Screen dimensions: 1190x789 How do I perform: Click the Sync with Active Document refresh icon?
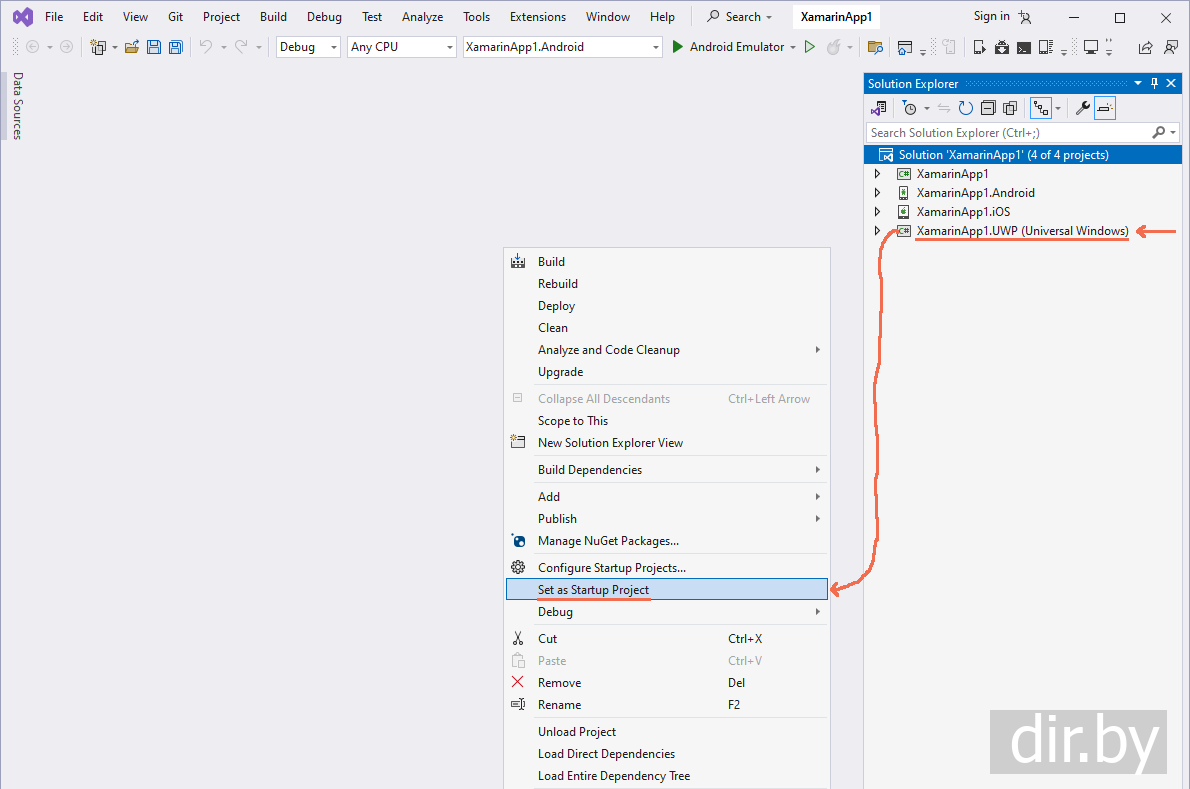point(965,108)
